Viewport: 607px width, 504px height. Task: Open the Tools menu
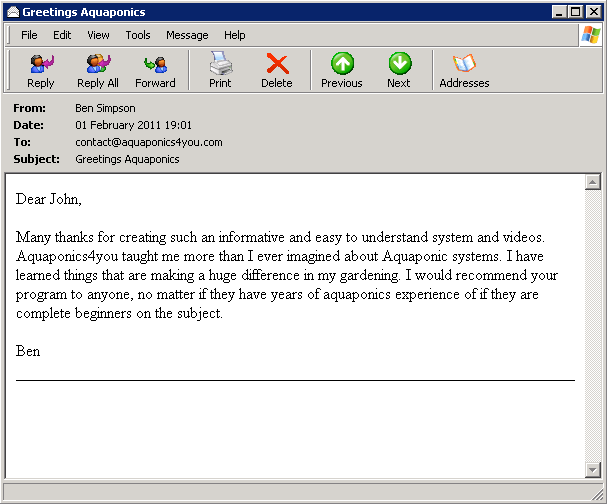pos(138,35)
